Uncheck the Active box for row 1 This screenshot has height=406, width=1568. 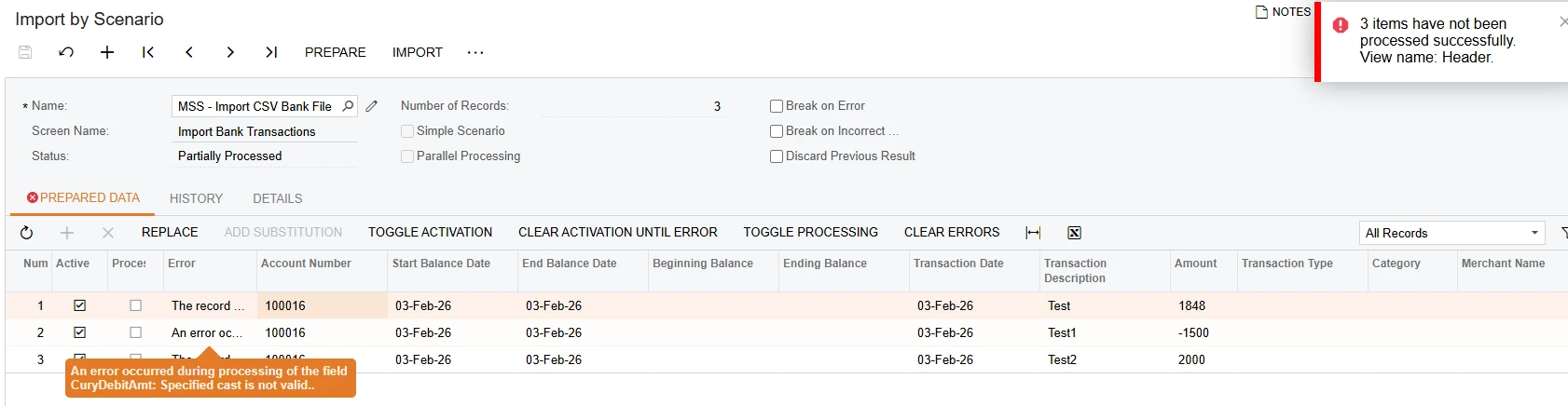[80, 305]
